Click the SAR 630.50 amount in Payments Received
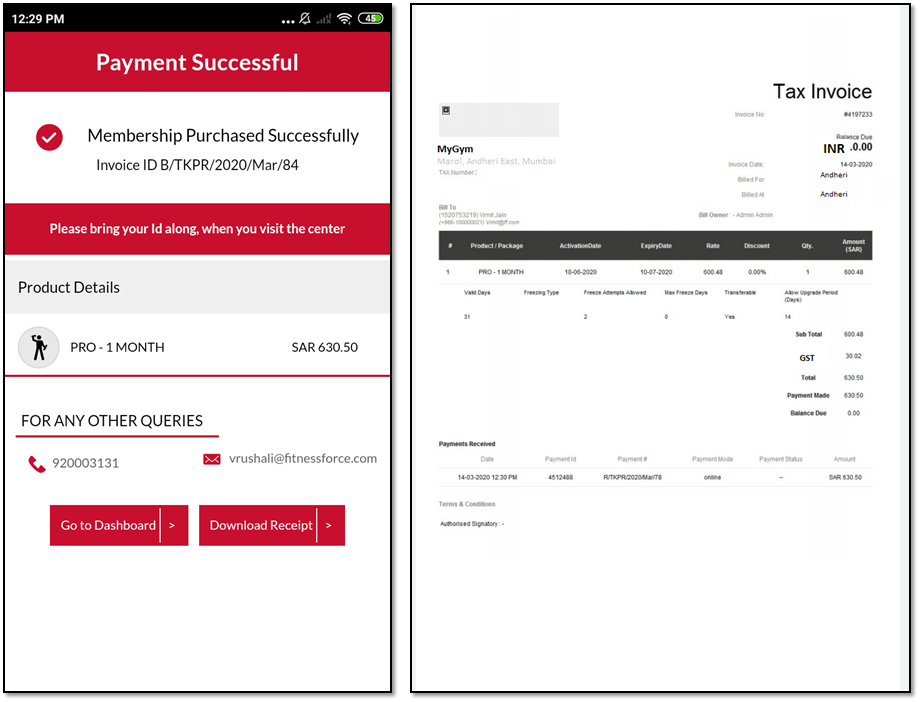The height and width of the screenshot is (702, 920). click(x=845, y=477)
